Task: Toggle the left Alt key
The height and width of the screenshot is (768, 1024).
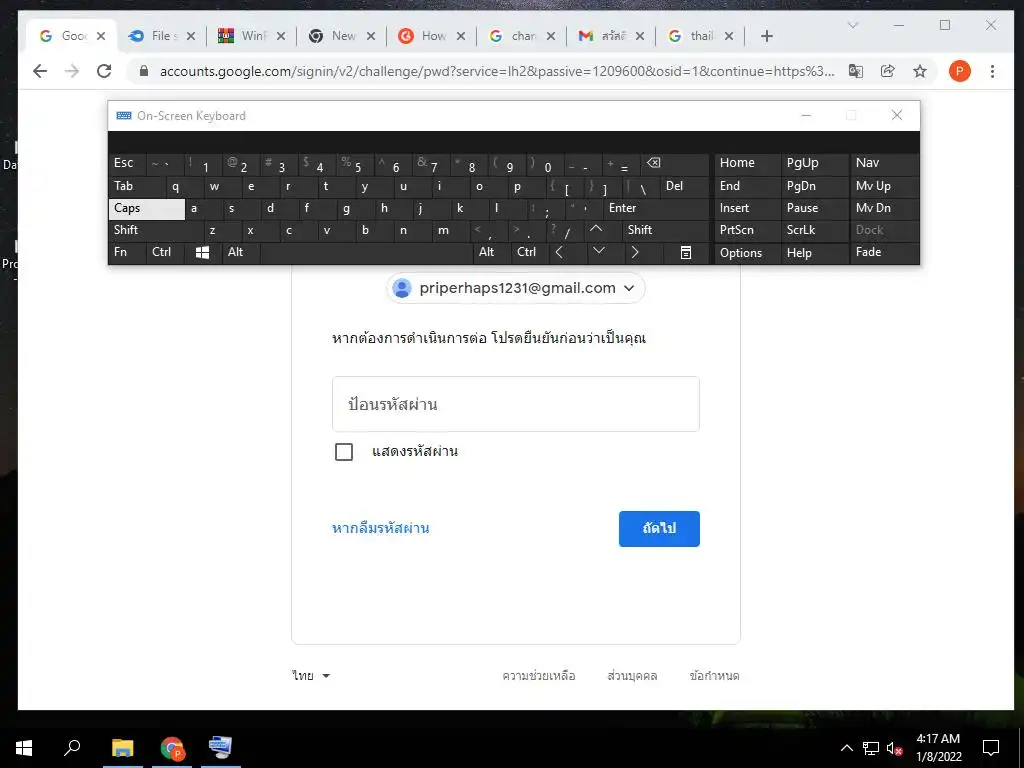Action: [241, 252]
